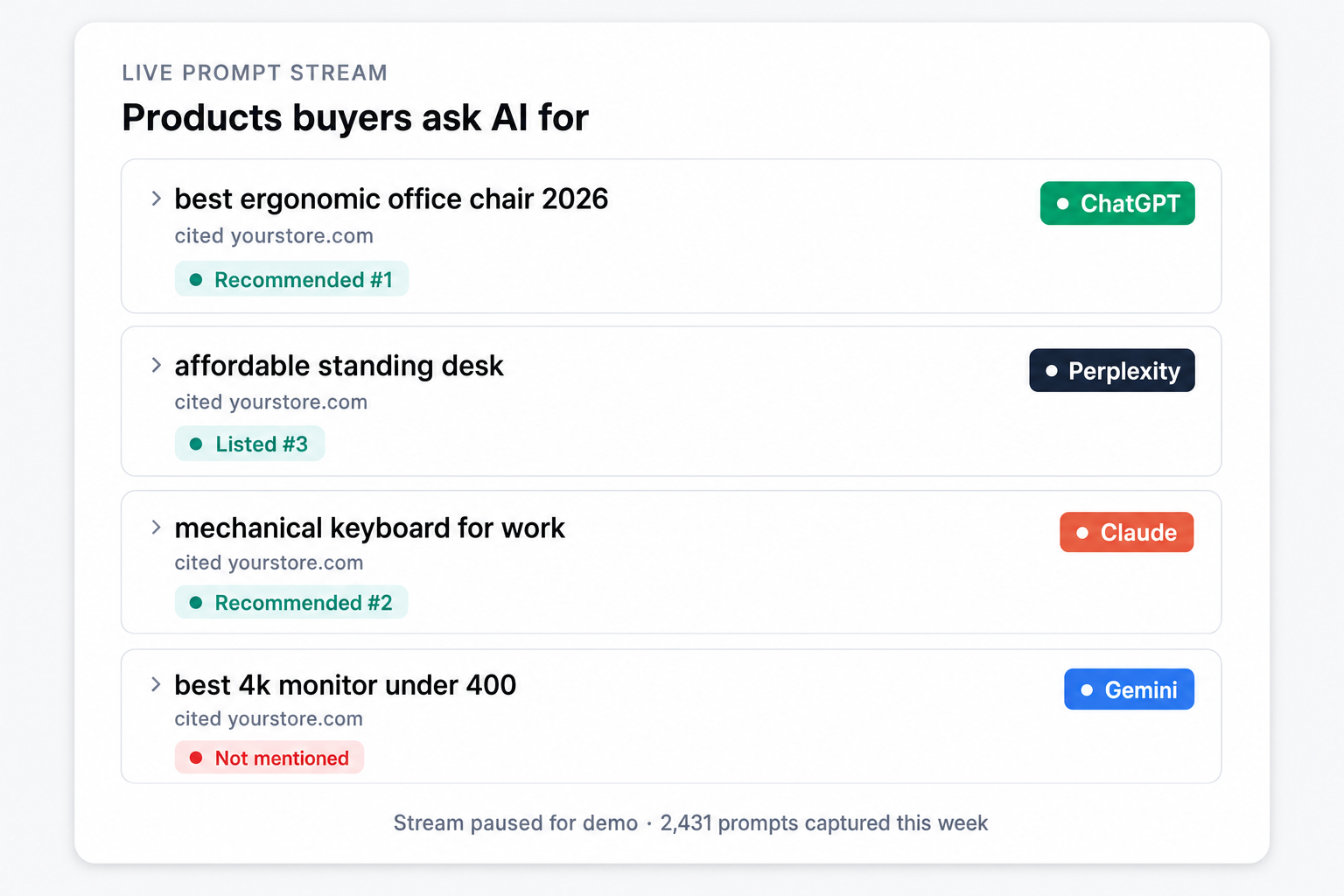
Task: Expand the 4k monitor under 400 chevron
Action: click(156, 684)
